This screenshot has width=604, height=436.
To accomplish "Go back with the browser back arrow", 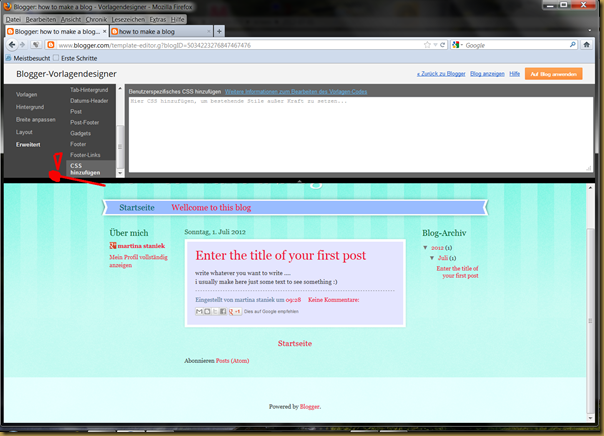I will [x=12, y=45].
